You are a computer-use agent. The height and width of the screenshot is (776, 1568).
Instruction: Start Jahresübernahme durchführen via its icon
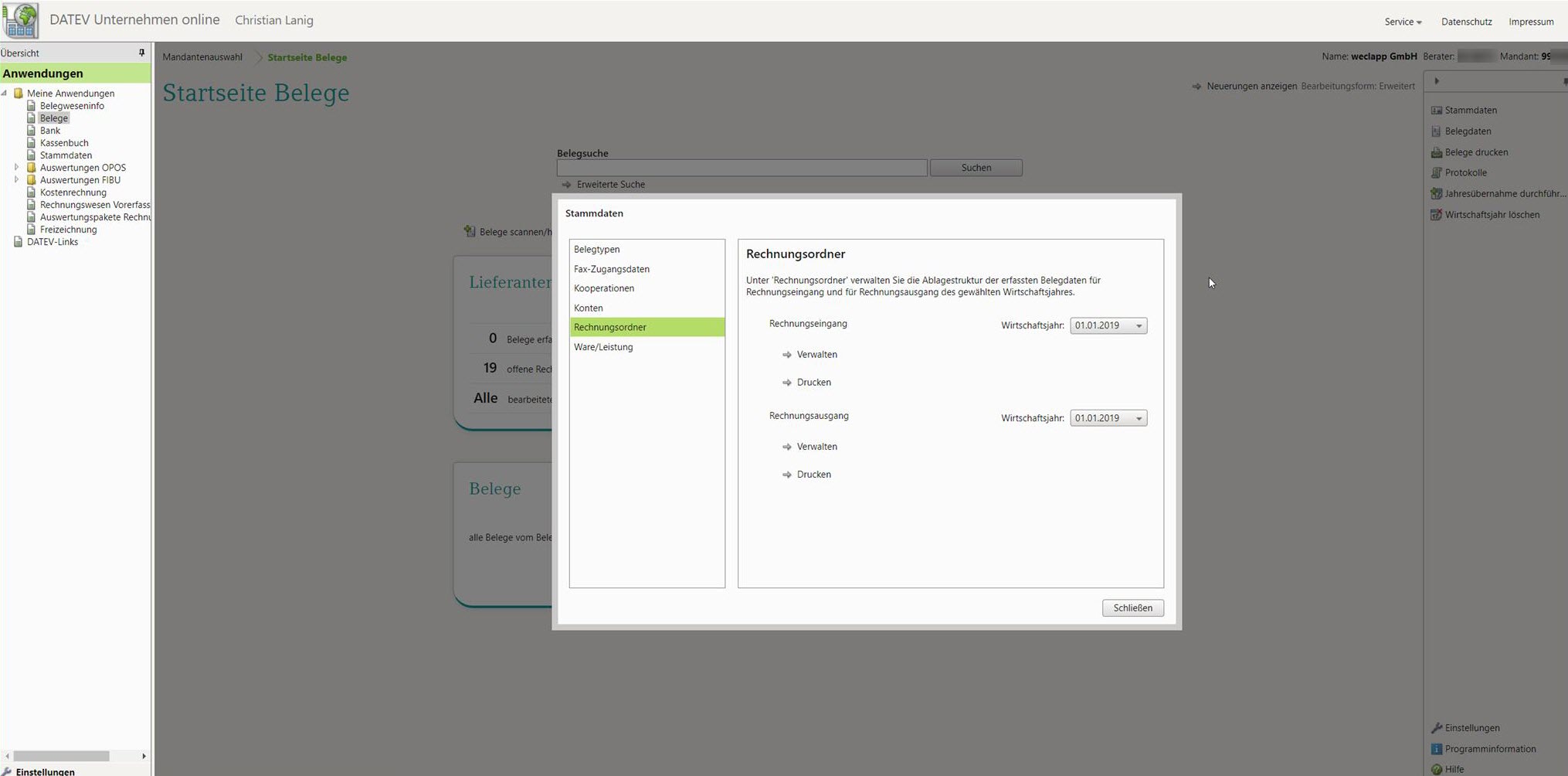[1435, 193]
